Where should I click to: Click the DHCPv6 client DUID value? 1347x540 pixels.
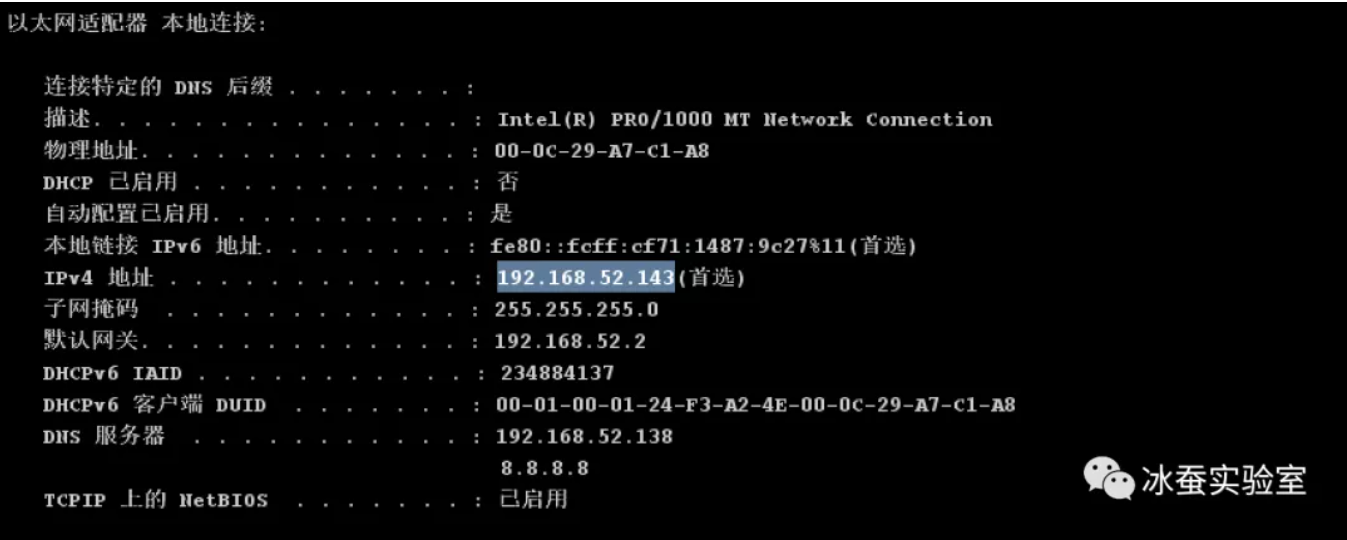point(756,405)
